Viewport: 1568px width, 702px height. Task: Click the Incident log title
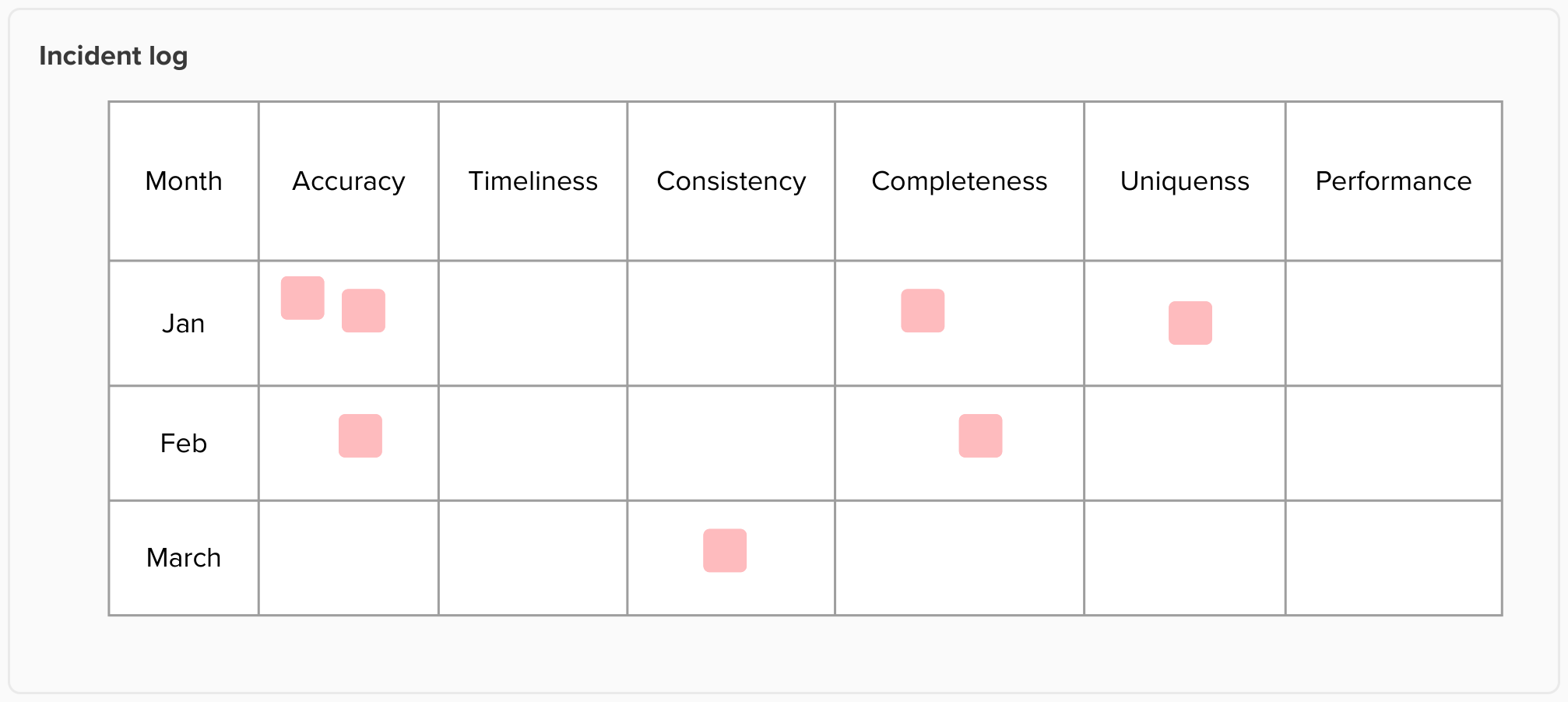coord(114,56)
